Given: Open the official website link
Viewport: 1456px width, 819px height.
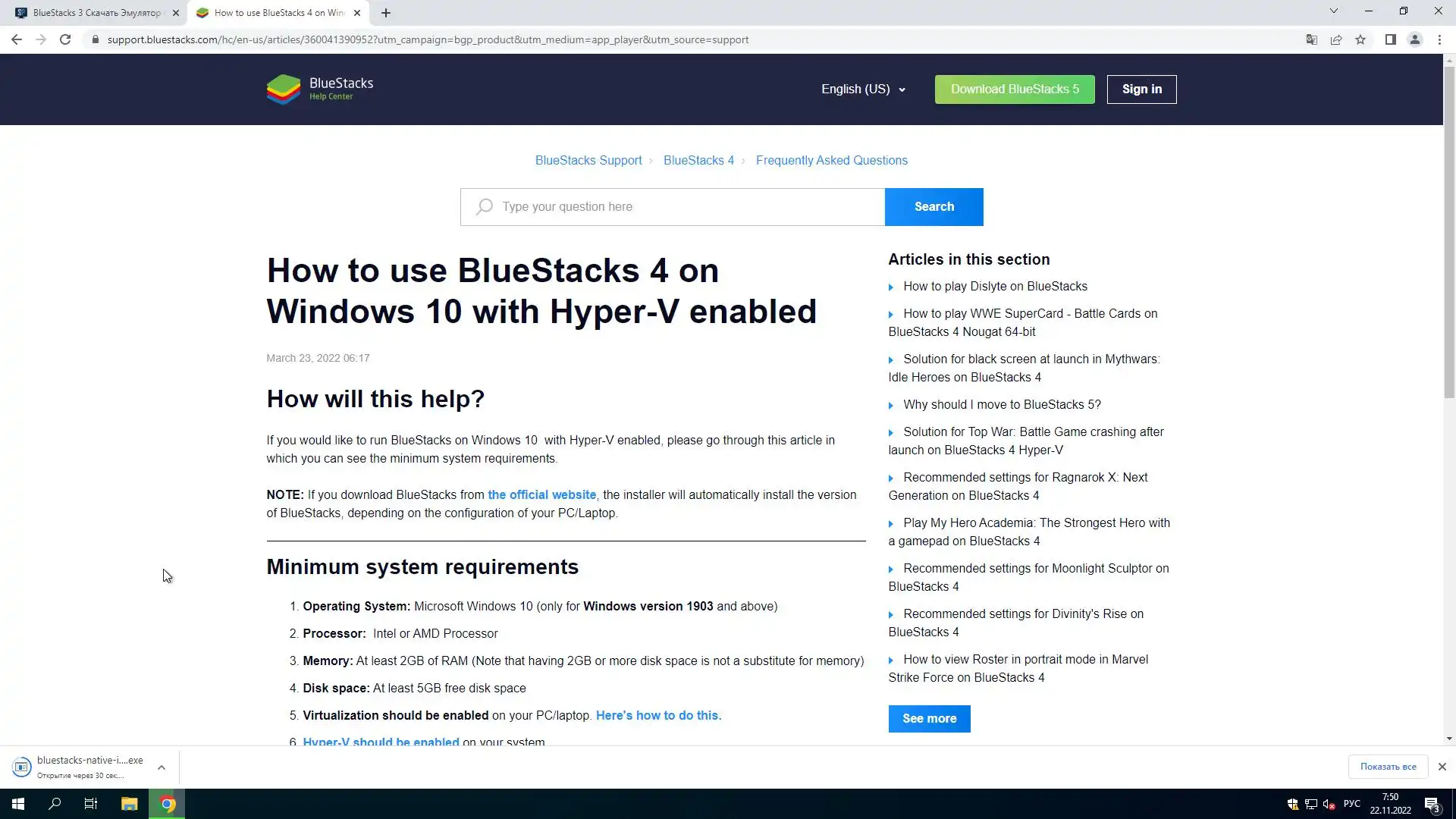Looking at the screenshot, I should click(541, 495).
